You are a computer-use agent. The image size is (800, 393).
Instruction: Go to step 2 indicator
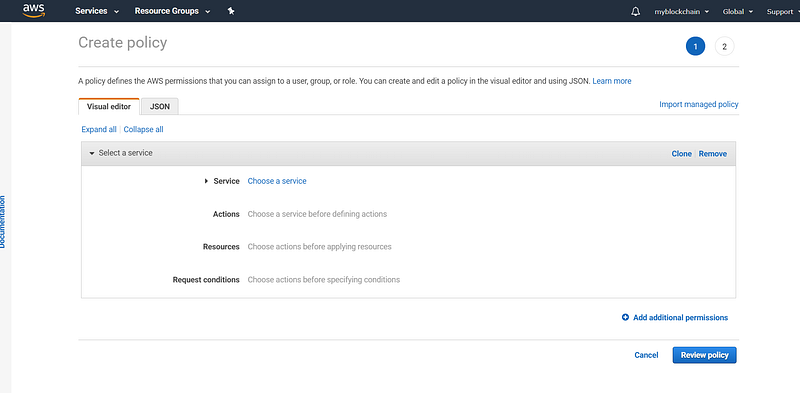(724, 46)
